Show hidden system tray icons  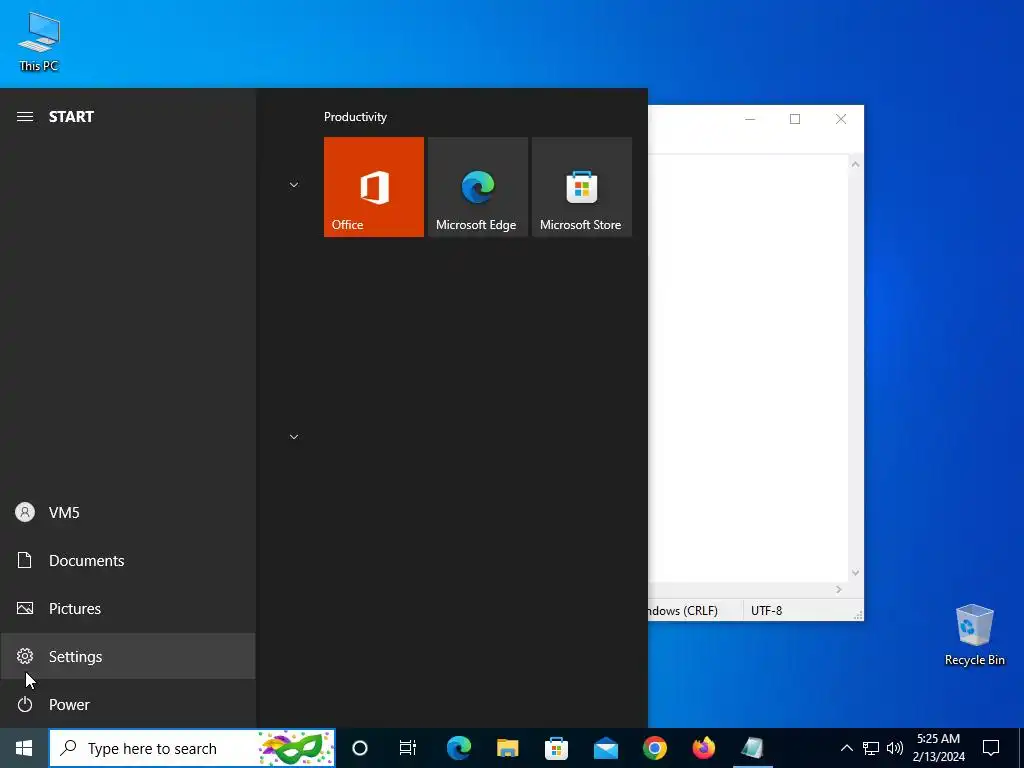(x=846, y=748)
